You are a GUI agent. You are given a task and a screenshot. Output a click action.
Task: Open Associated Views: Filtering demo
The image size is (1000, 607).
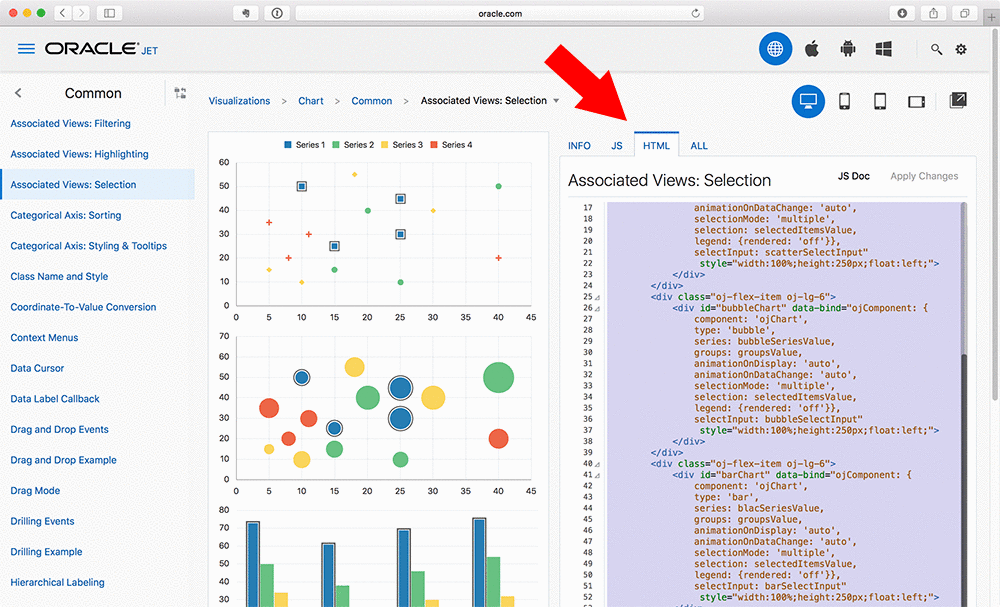click(70, 124)
